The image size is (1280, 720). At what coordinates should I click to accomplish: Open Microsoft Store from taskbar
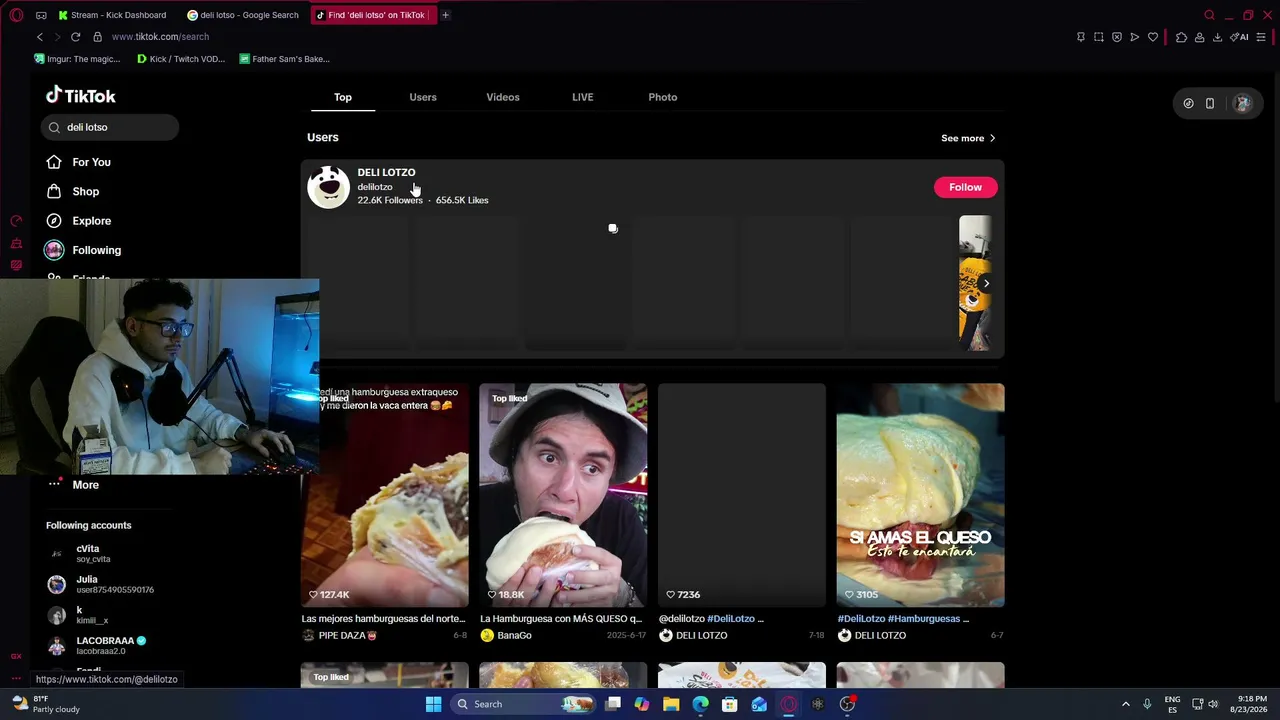tap(730, 704)
